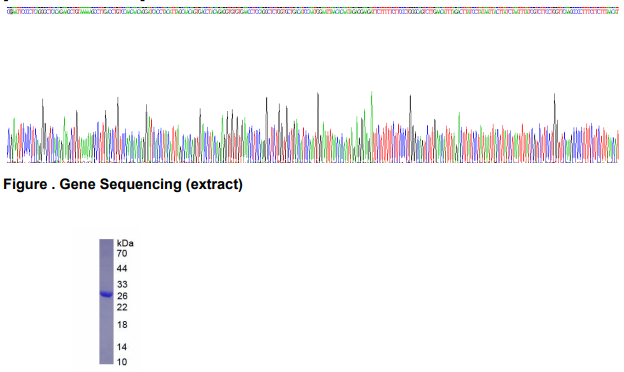Select the 44 kDa marker label
Image resolution: width=624 pixels, height=372 pixels.
(122, 269)
